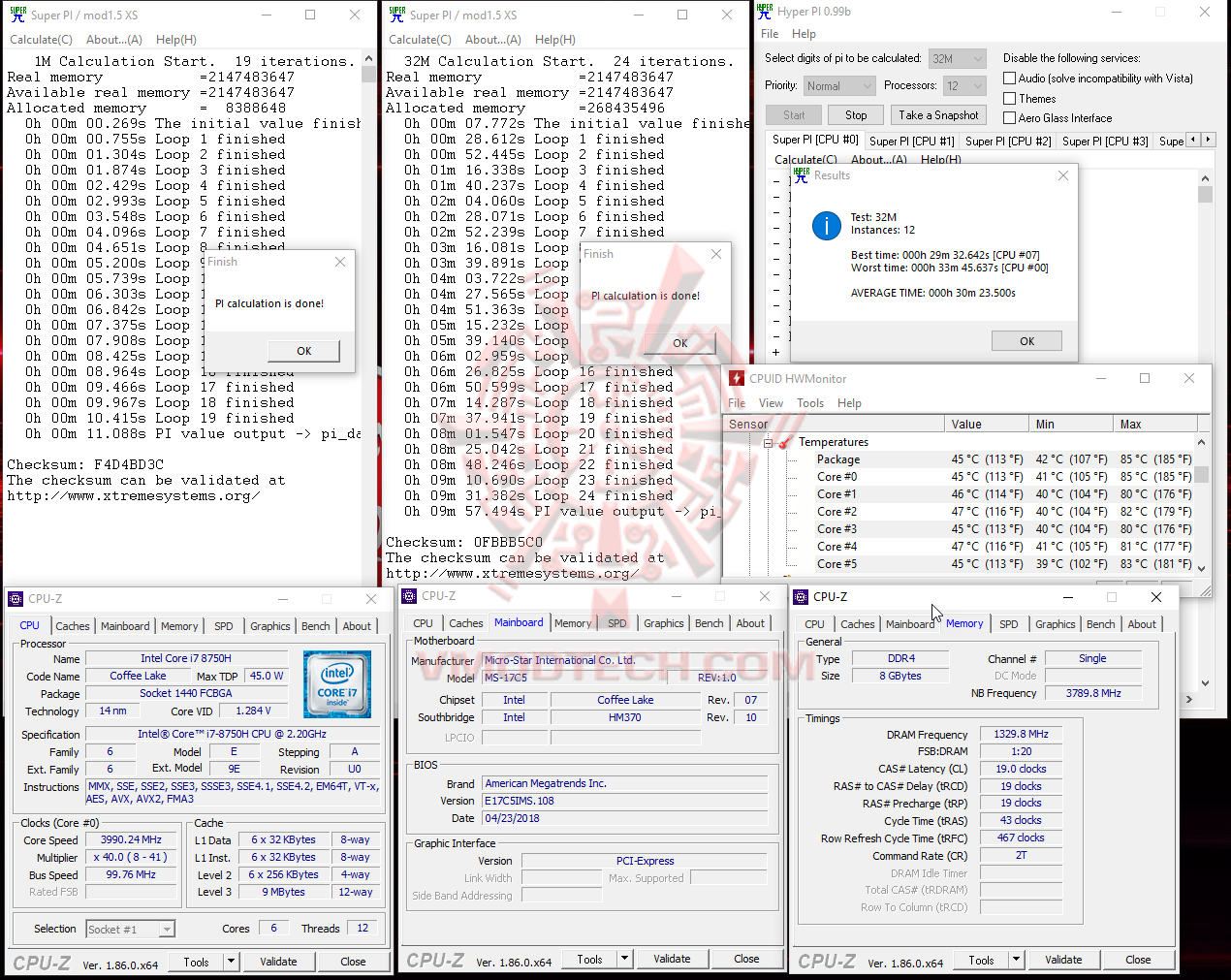This screenshot has width=1231, height=980.
Task: Open digits of pi 32M dropdown
Action: (957, 58)
